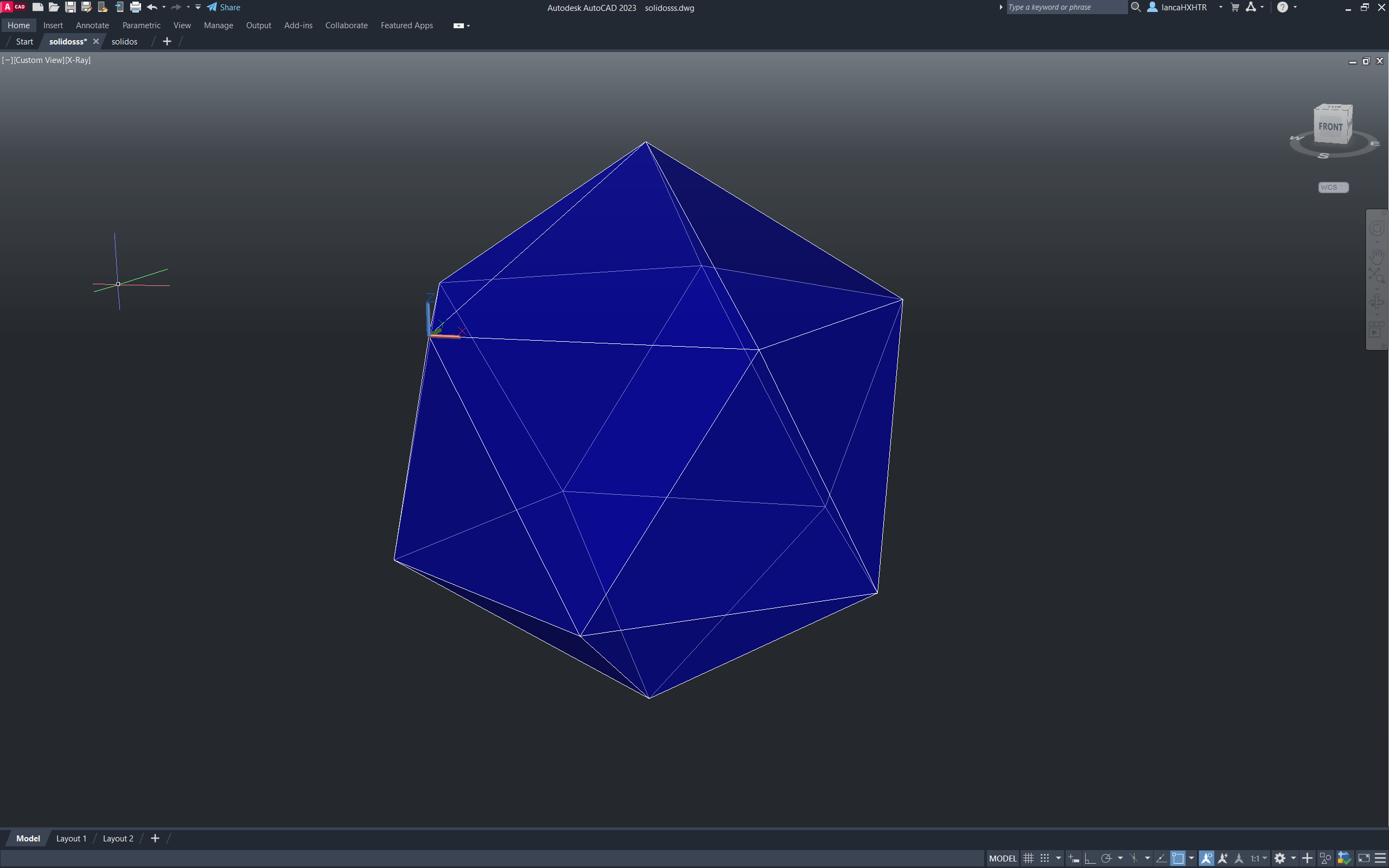The width and height of the screenshot is (1389, 868).
Task: Expand the Quick Access Toolbar customize arrow
Action: [x=198, y=8]
